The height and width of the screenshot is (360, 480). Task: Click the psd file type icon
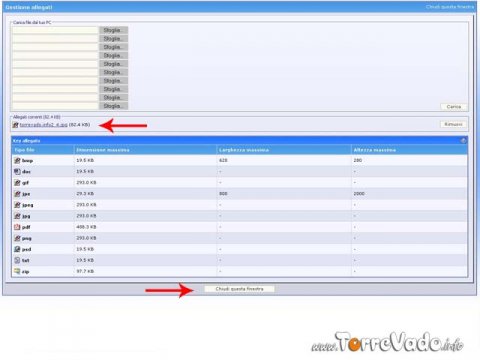pyautogui.click(x=17, y=249)
